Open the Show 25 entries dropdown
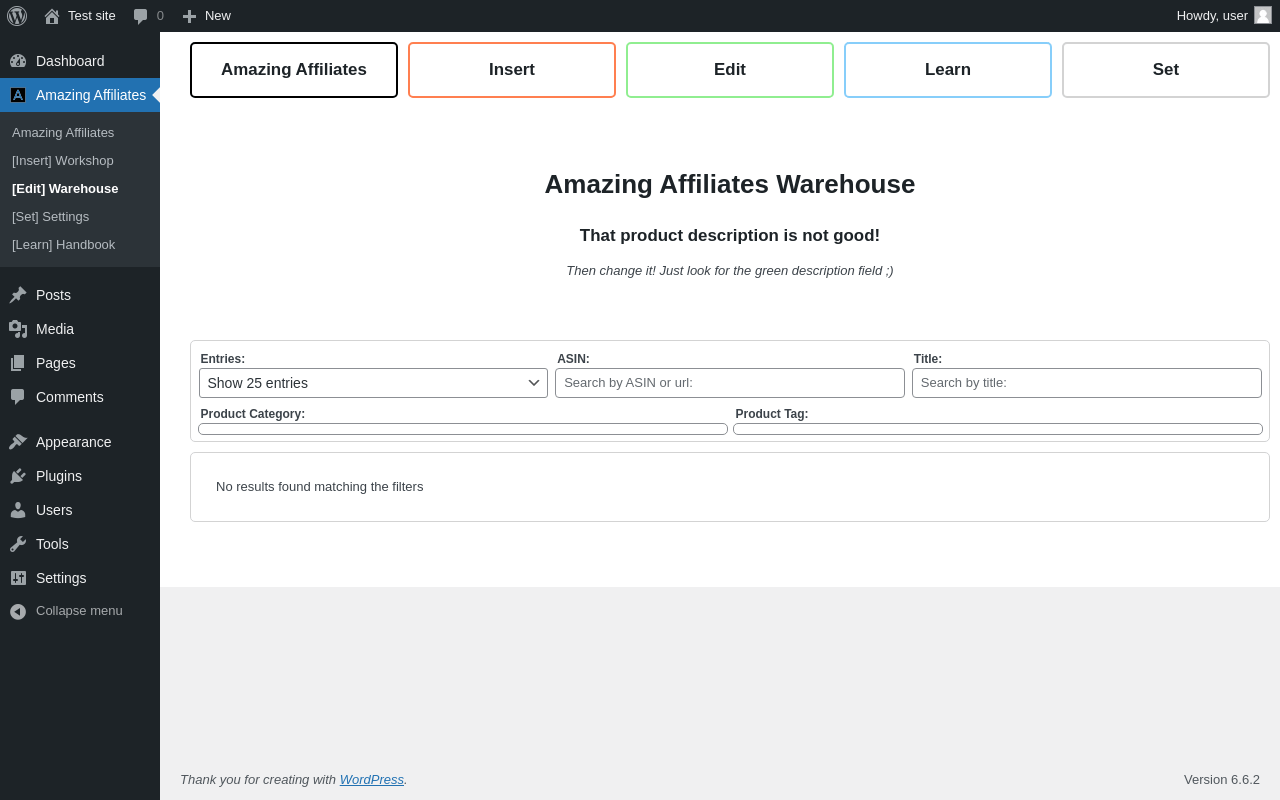Viewport: 1280px width, 800px height. point(373,383)
